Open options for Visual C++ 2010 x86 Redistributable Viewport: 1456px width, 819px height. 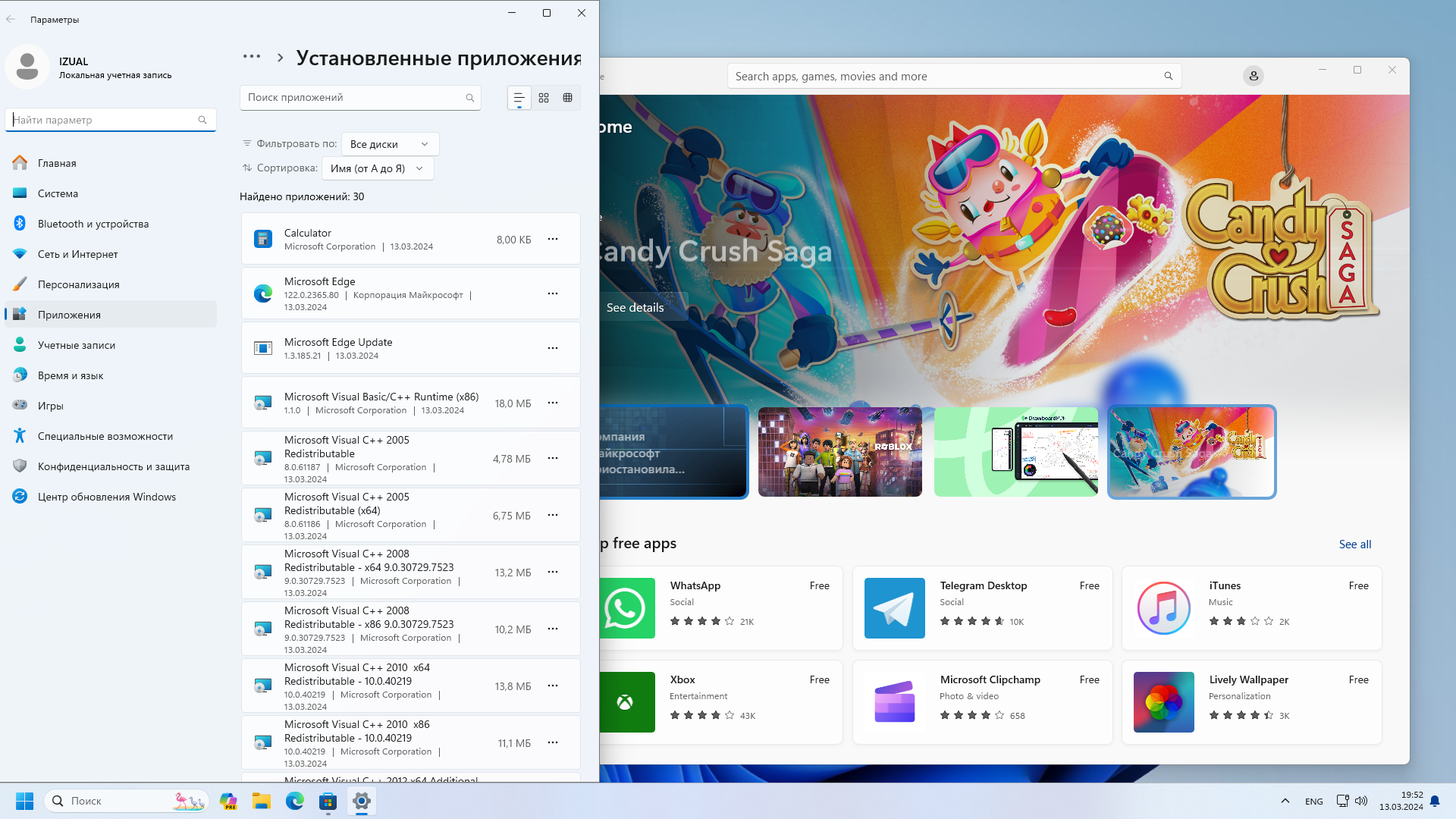click(553, 742)
